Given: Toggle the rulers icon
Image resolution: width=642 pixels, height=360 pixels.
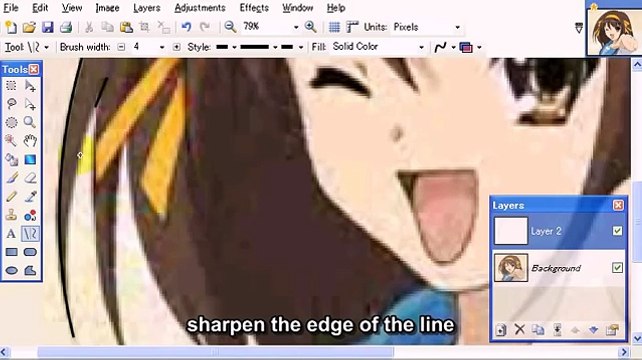Looking at the screenshot, I should click(x=352, y=27).
